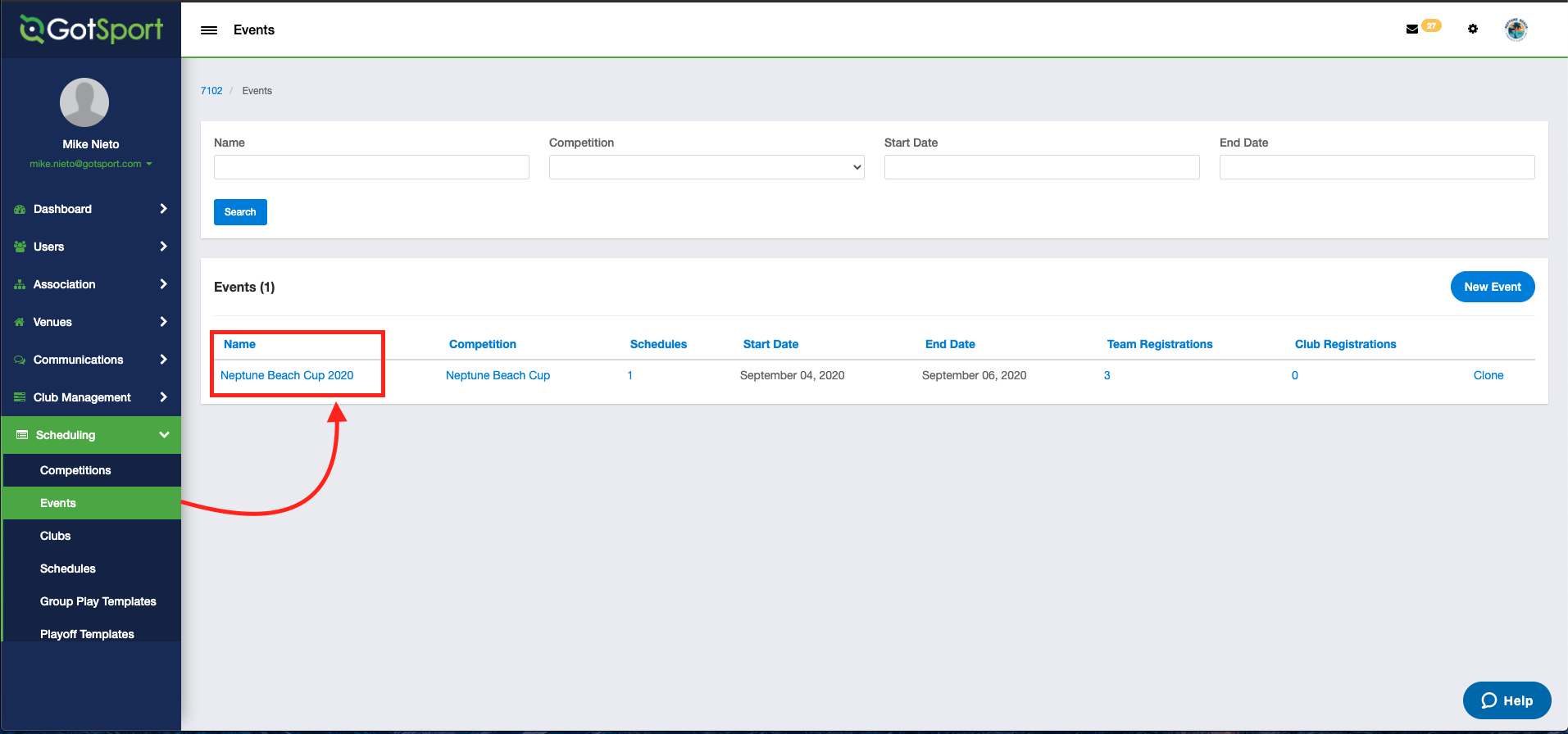This screenshot has width=1568, height=734.
Task: Sort by Club Registrations column header
Action: pyautogui.click(x=1346, y=344)
